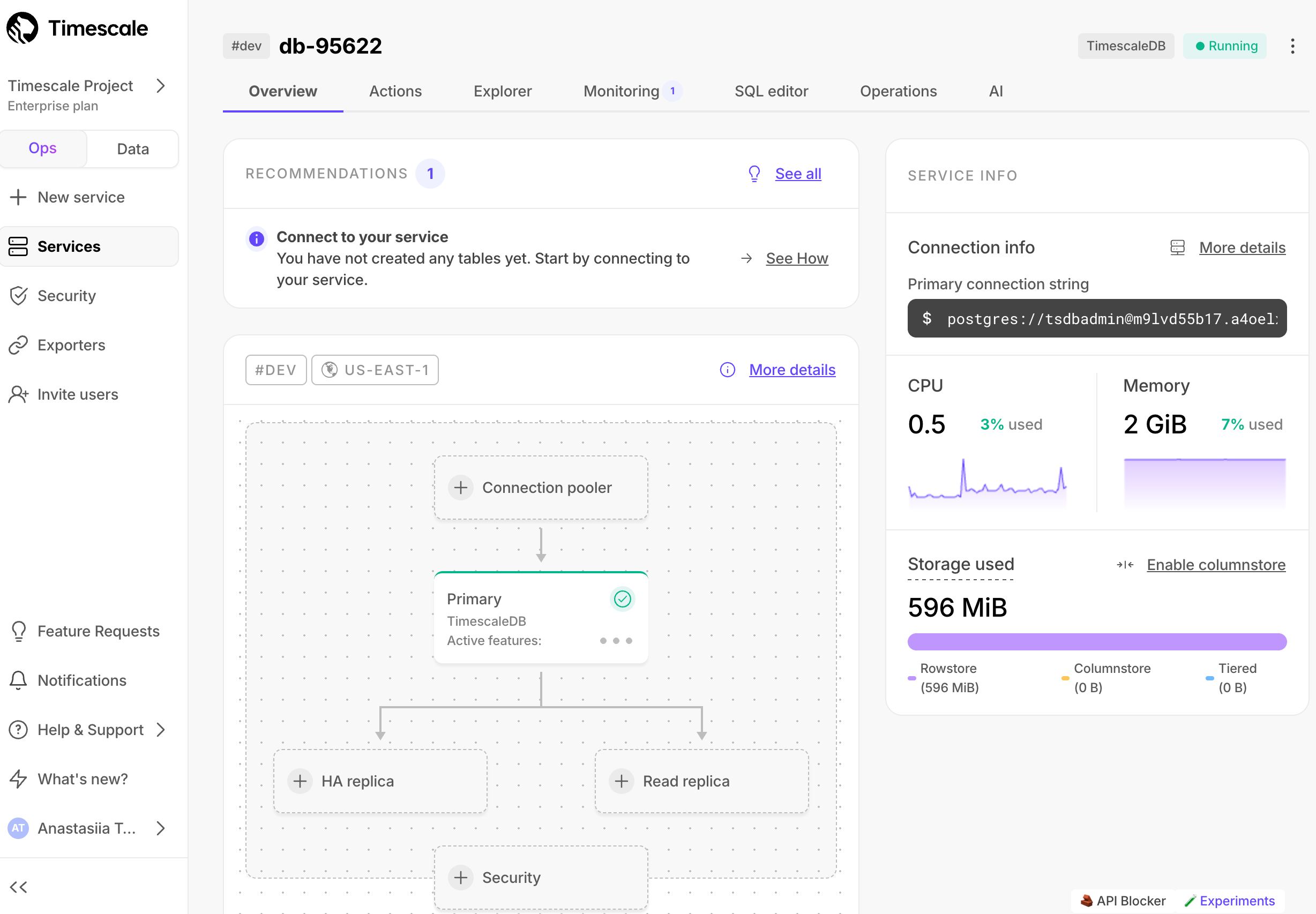Expand the Anastasiia T... account chevron
Viewport: 1316px width, 914px height.
[161, 828]
